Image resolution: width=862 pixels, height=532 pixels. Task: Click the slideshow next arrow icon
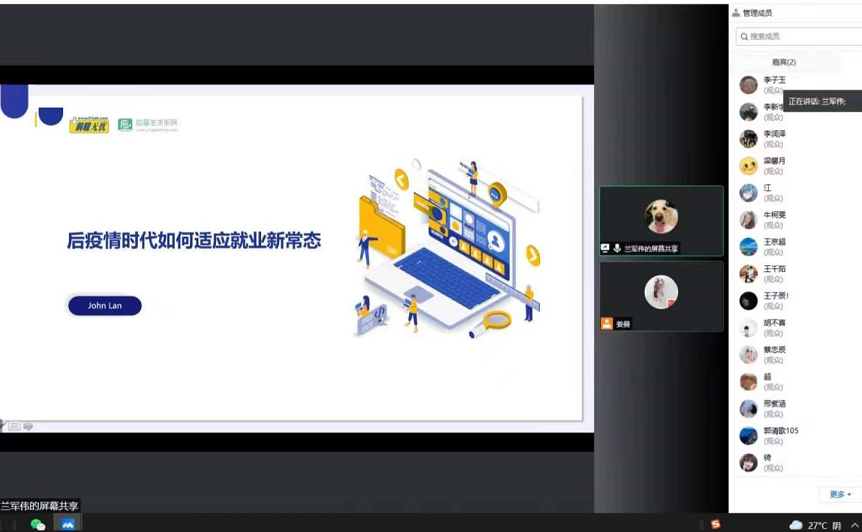[x=28, y=426]
